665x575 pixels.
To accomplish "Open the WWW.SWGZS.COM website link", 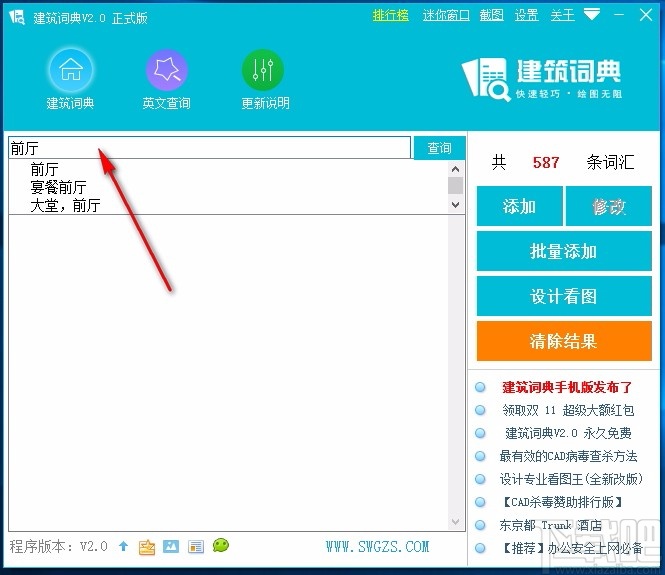I will tap(377, 547).
